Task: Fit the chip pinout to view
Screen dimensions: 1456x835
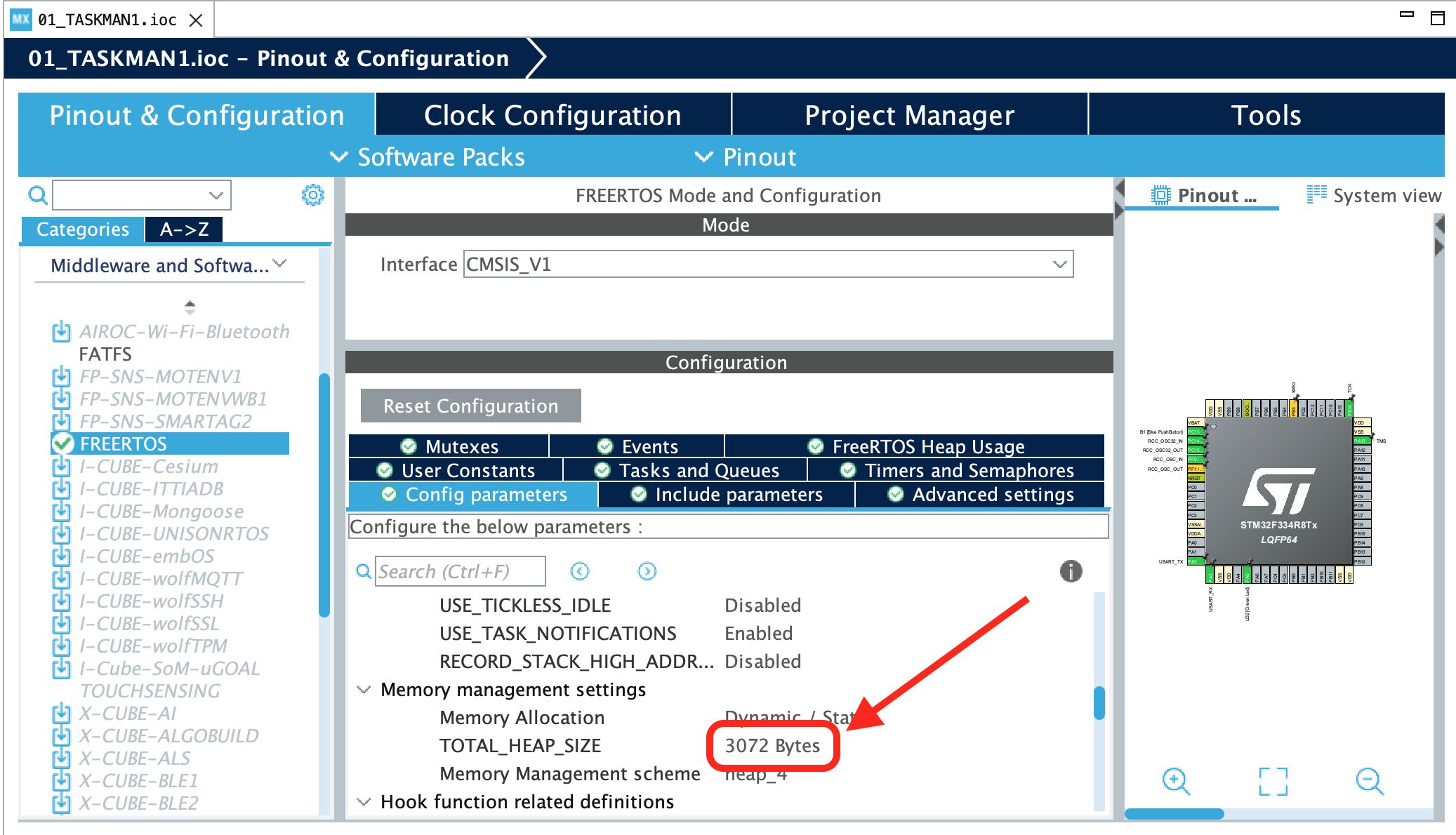Action: pos(1273,781)
